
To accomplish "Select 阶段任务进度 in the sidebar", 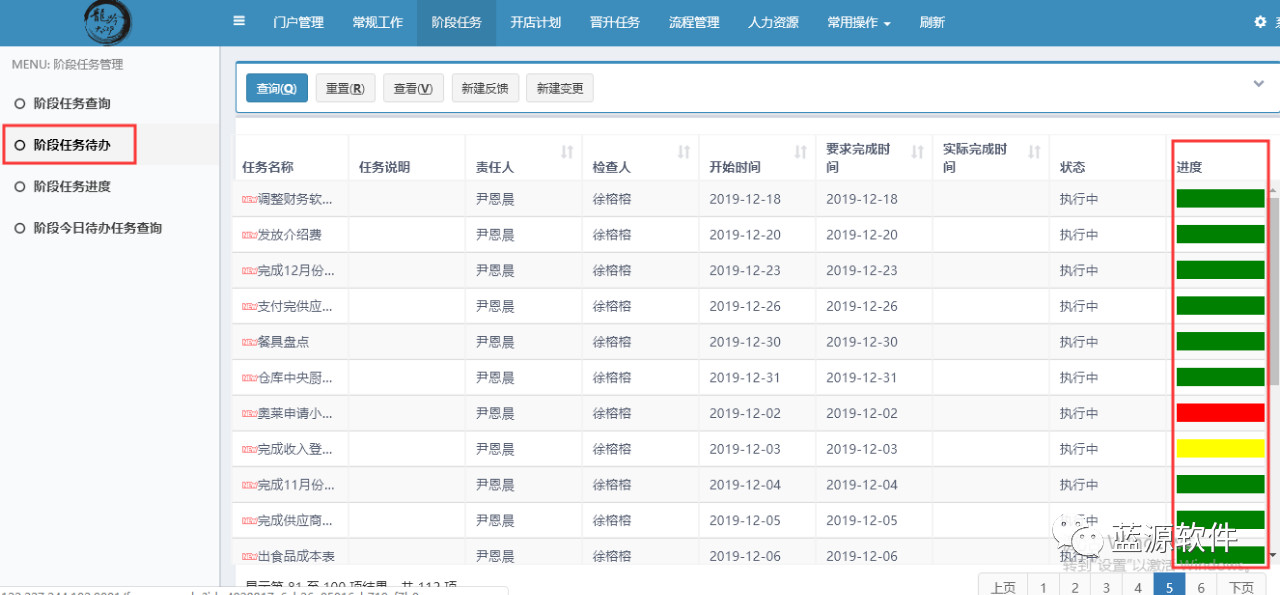I will tap(71, 186).
